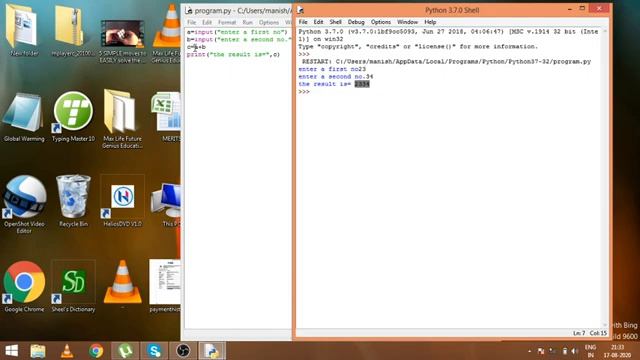This screenshot has height=360, width=640.
Task: Place cursor at the last shell prompt
Action: coord(304,92)
